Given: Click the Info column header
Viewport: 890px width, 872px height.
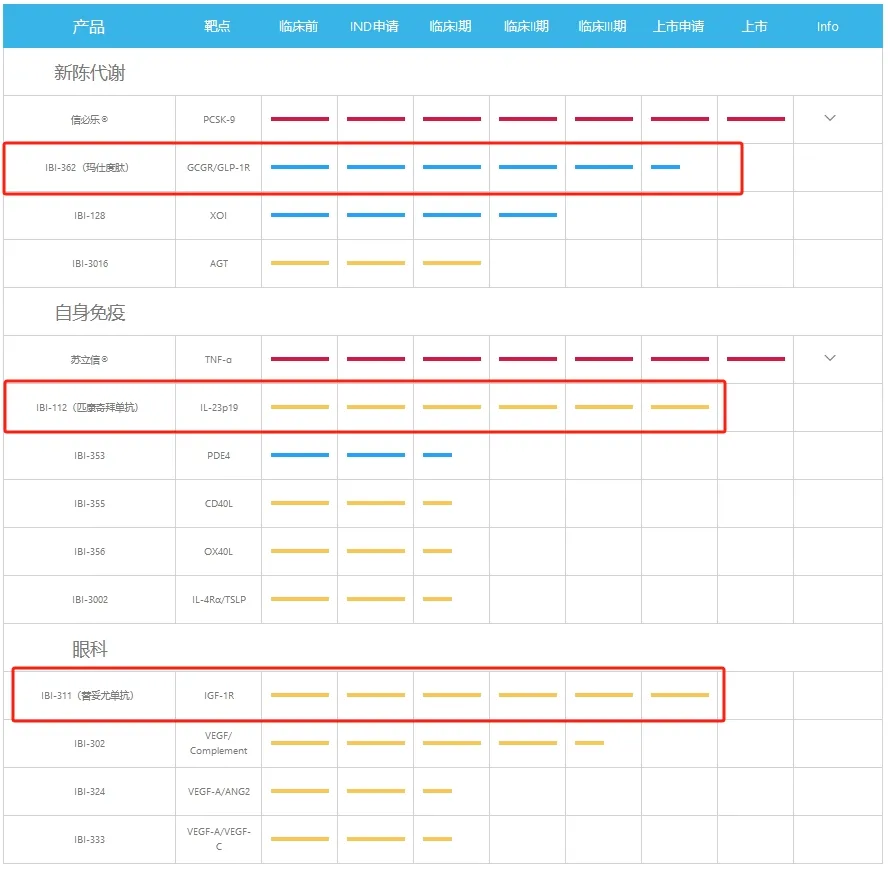Looking at the screenshot, I should (827, 27).
